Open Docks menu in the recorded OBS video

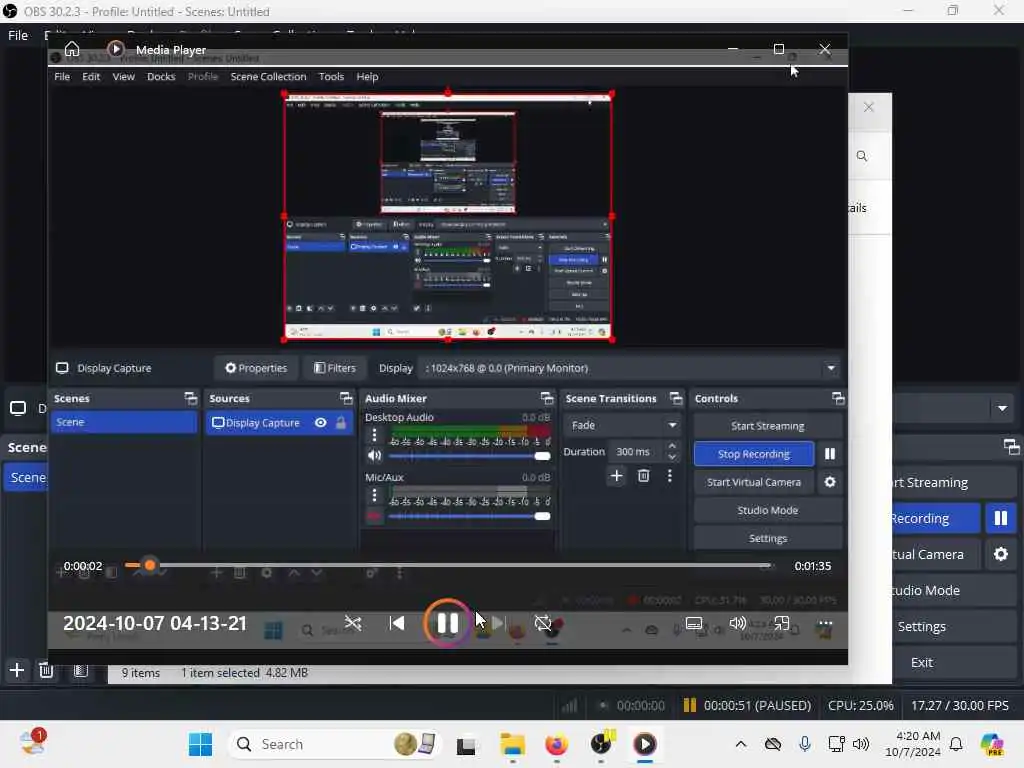pyautogui.click(x=161, y=76)
